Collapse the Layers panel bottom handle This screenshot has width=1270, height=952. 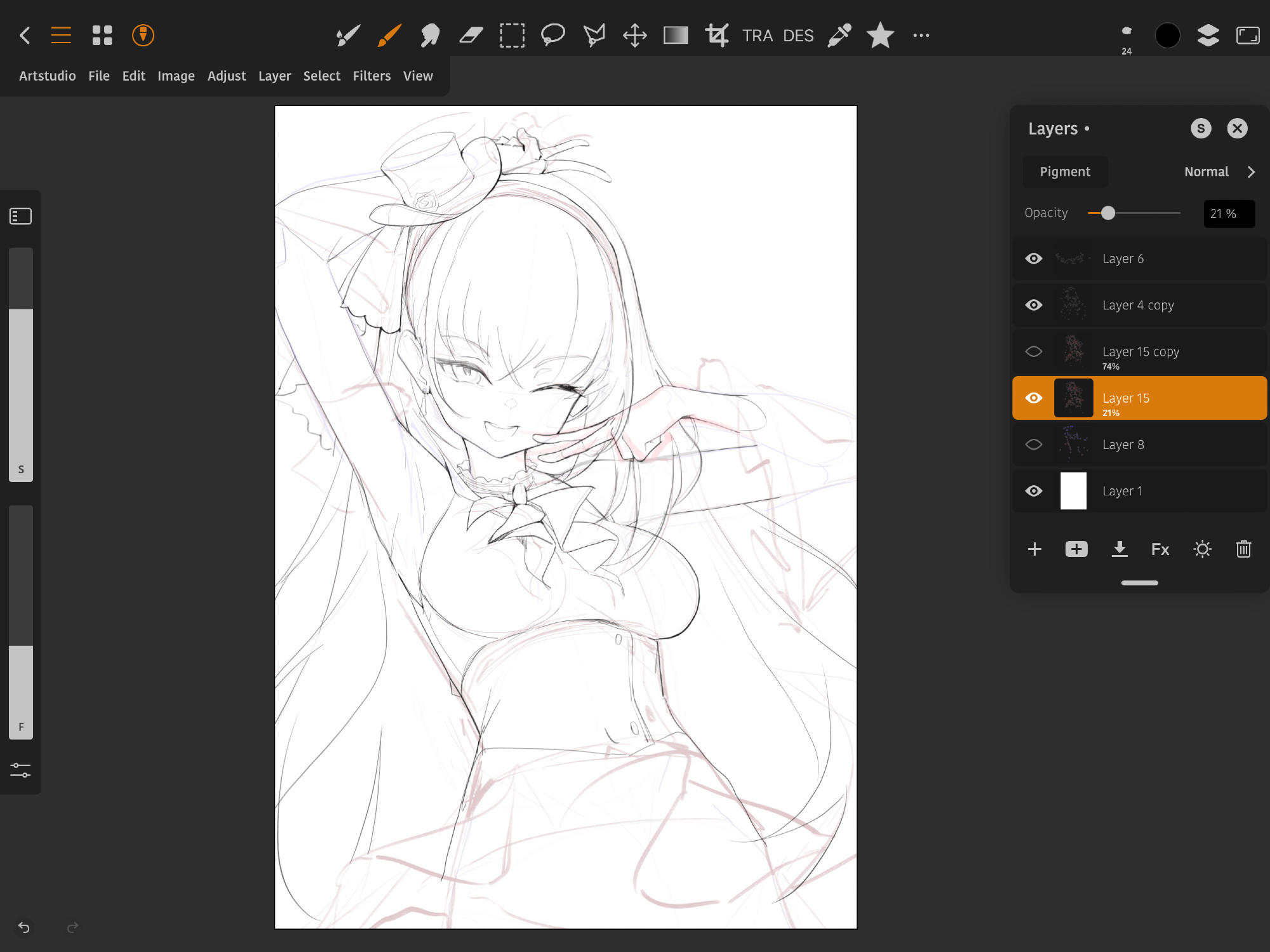[1139, 582]
